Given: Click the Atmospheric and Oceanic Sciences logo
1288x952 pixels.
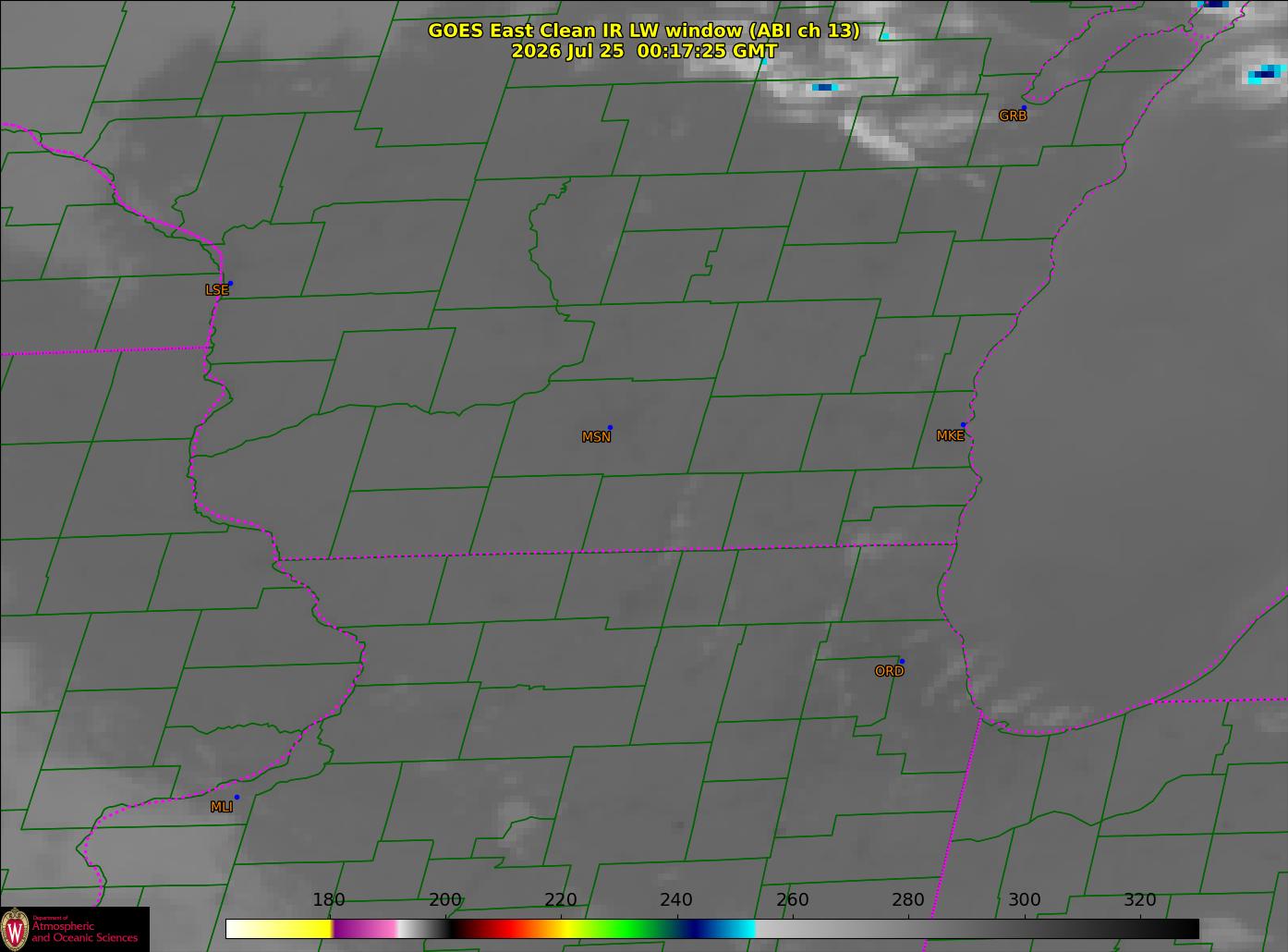Looking at the screenshot, I should click(x=75, y=929).
